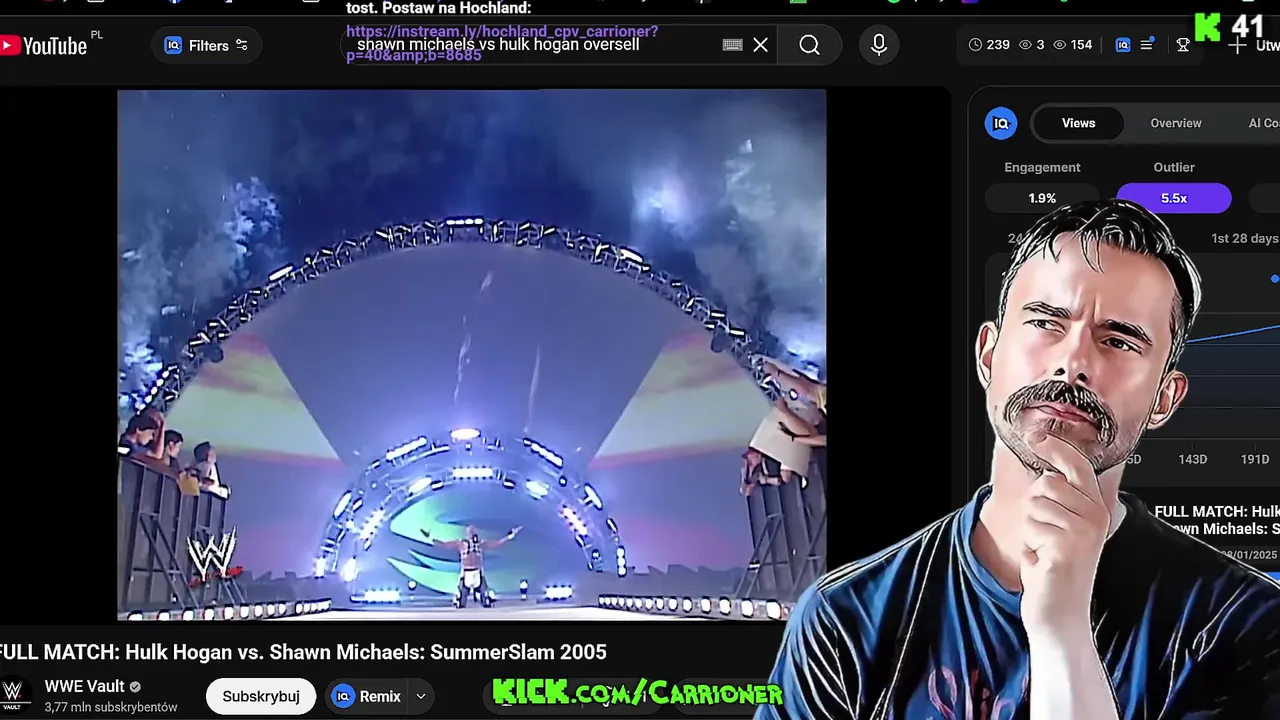Clear the search query with the X
The height and width of the screenshot is (720, 1280).
click(x=760, y=45)
